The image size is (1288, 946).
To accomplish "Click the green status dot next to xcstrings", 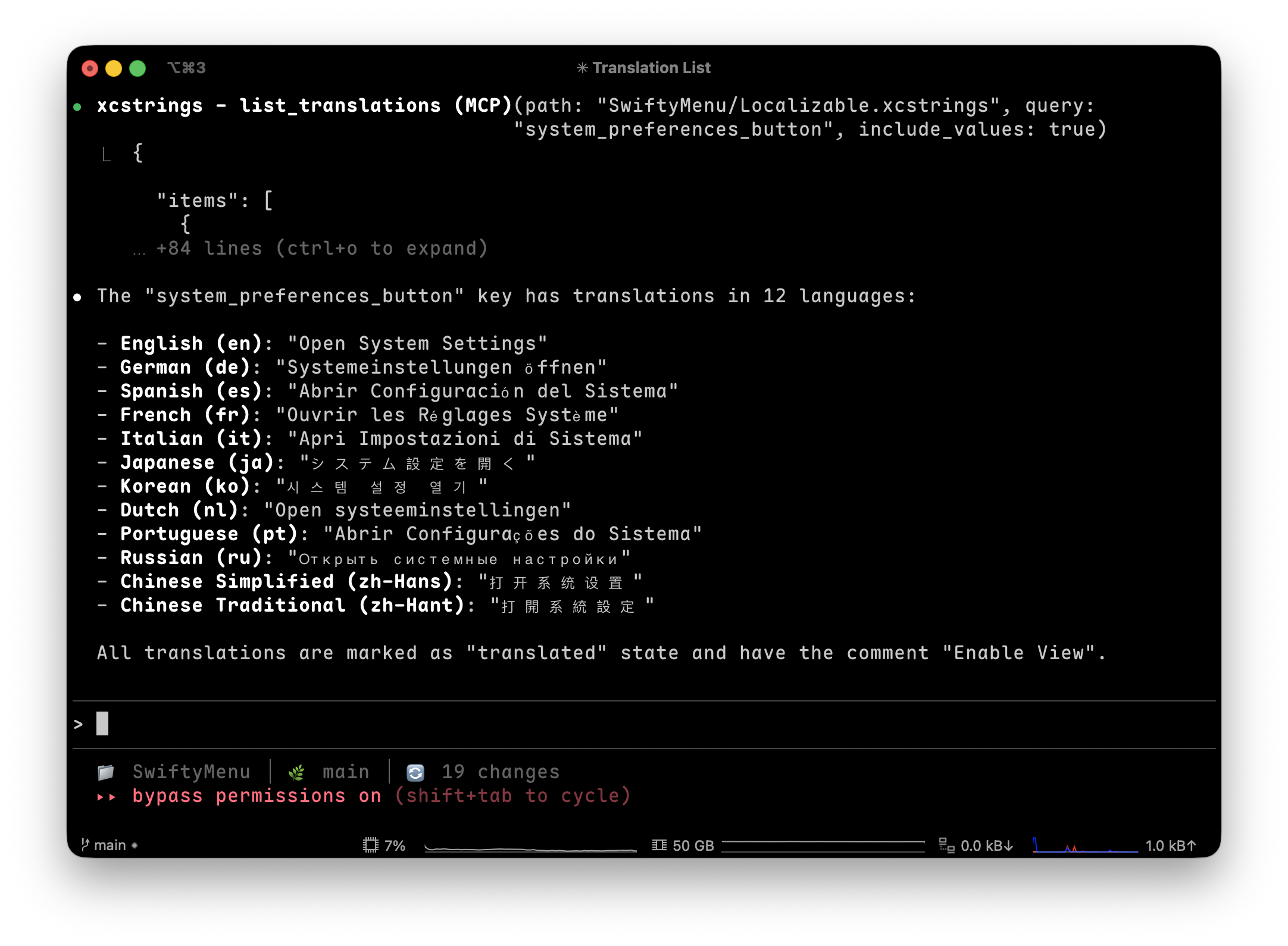I will tap(78, 106).
